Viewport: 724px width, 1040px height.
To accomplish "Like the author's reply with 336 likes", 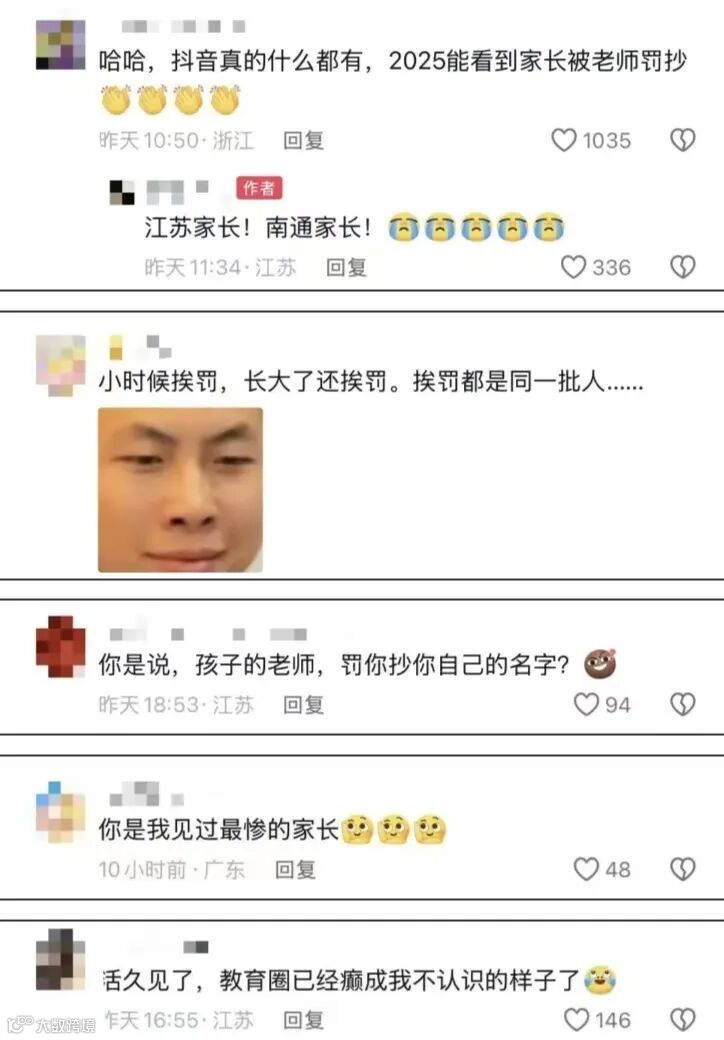I will [573, 267].
